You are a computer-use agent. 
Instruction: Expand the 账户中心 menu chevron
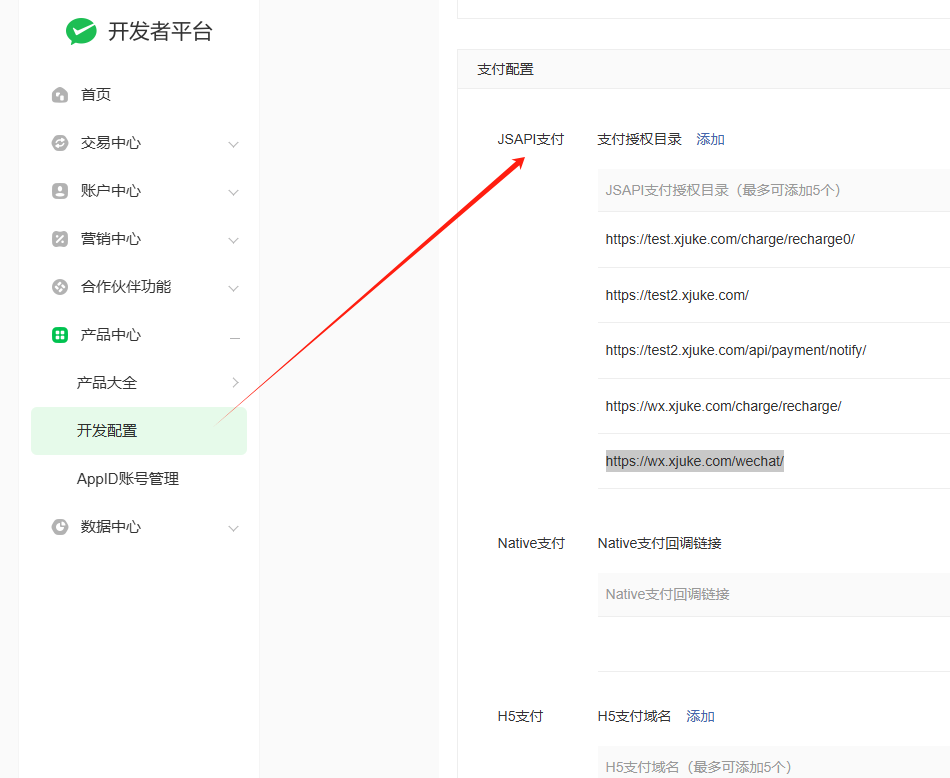[x=233, y=192]
